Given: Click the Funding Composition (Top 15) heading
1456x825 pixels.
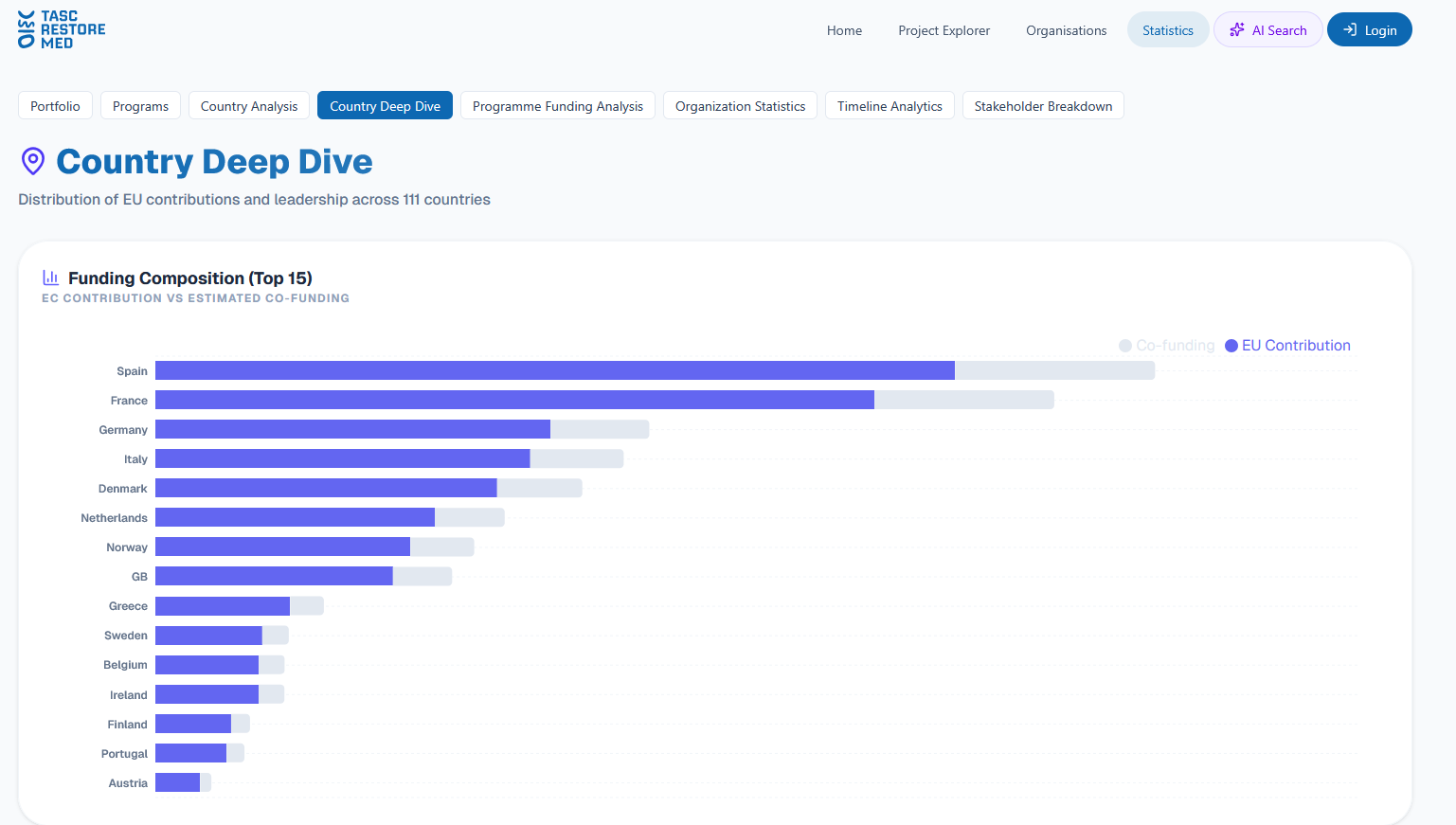Looking at the screenshot, I should tap(190, 278).
